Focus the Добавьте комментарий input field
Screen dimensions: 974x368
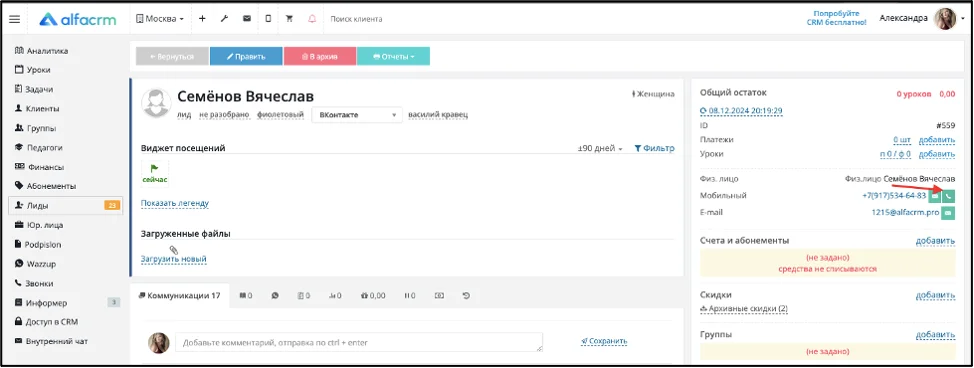pyautogui.click(x=359, y=342)
